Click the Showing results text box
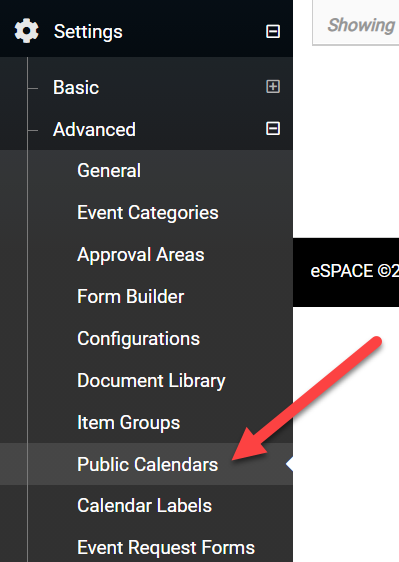 tap(356, 23)
